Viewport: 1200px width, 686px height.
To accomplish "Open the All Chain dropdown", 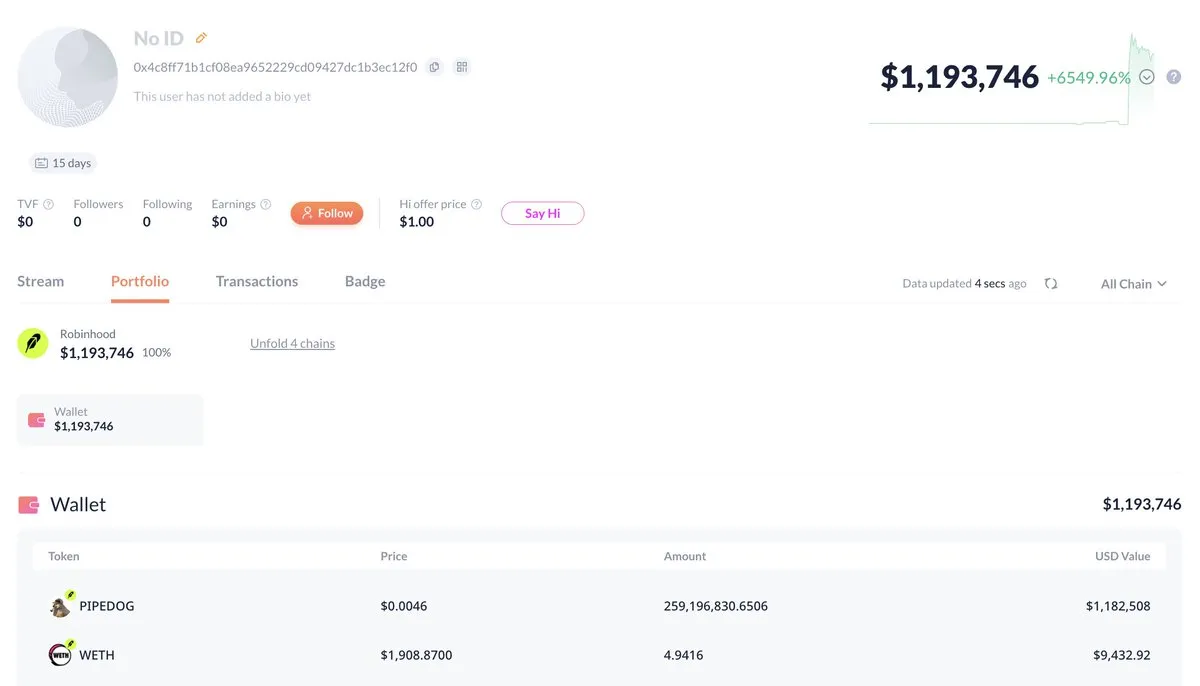I will [x=1134, y=284].
